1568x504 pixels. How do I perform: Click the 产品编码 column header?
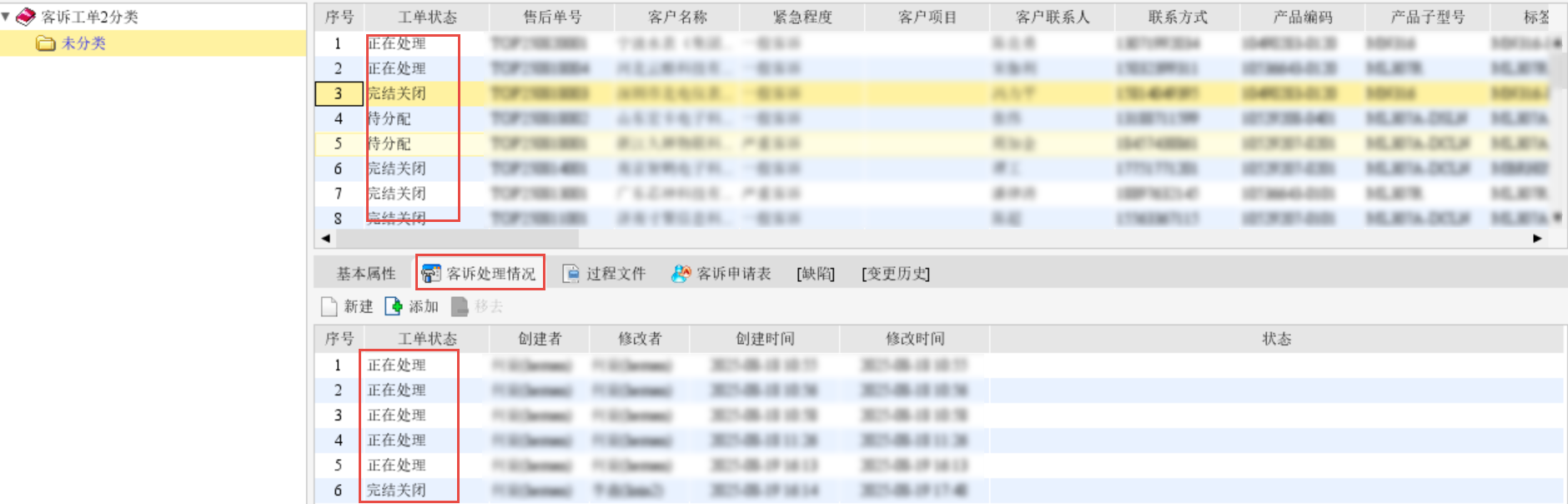point(1303,17)
